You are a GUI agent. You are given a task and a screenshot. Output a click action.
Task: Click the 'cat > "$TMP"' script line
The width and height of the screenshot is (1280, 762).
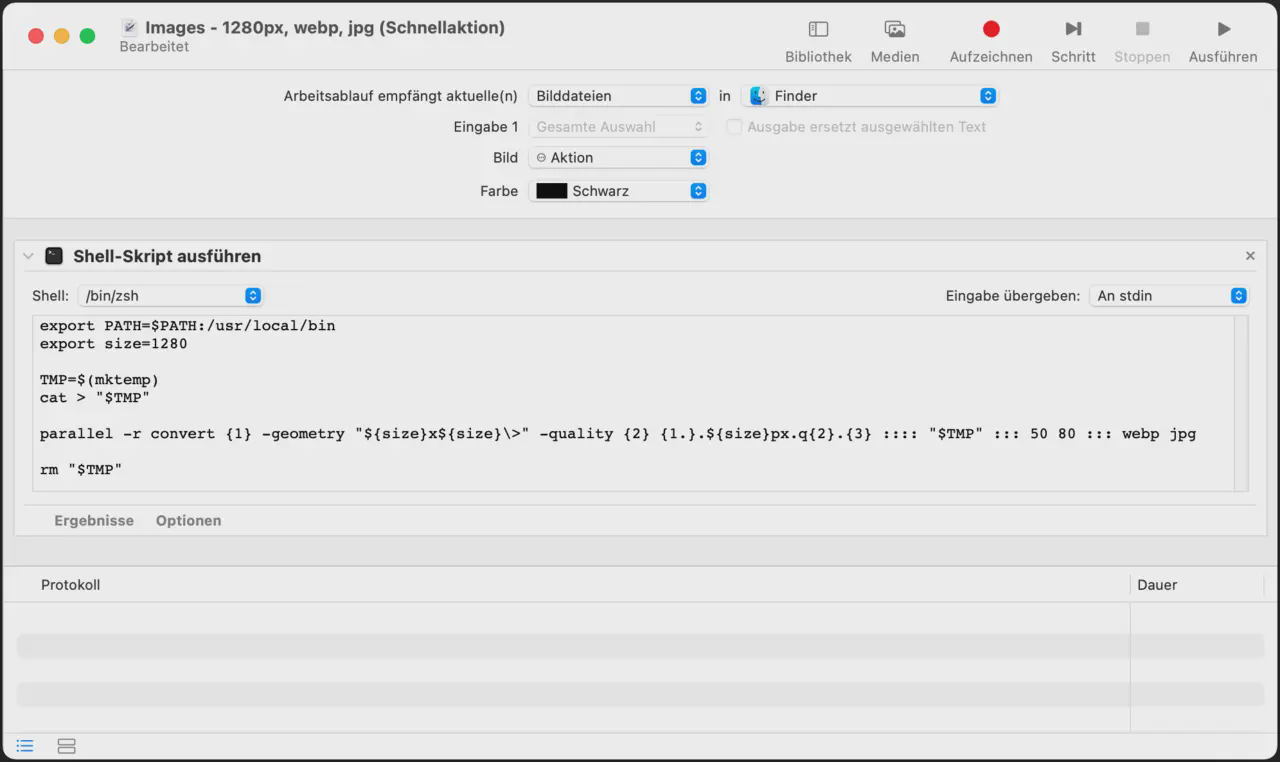(x=95, y=398)
